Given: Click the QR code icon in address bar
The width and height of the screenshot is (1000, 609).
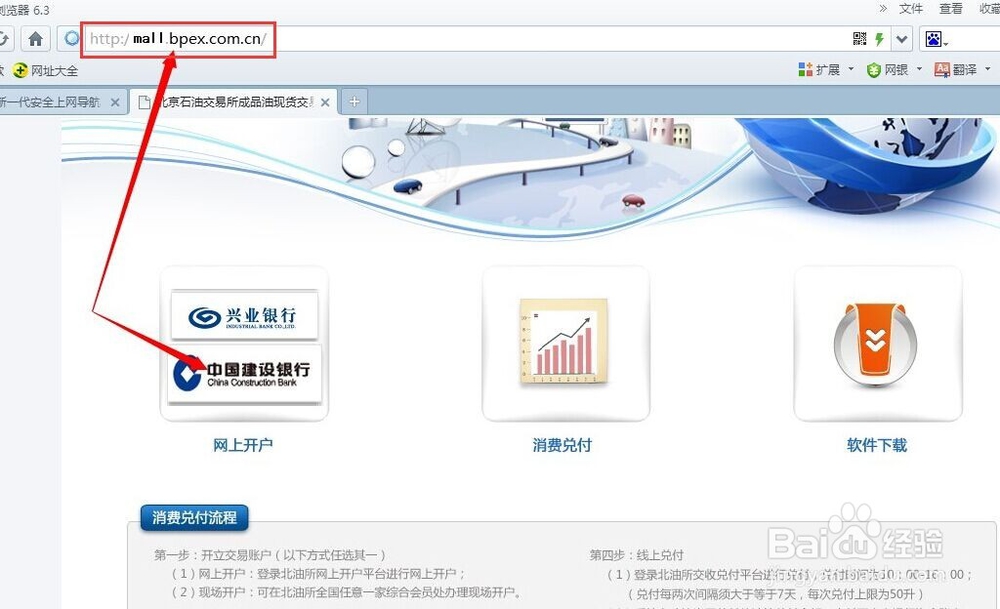Looking at the screenshot, I should (x=860, y=39).
